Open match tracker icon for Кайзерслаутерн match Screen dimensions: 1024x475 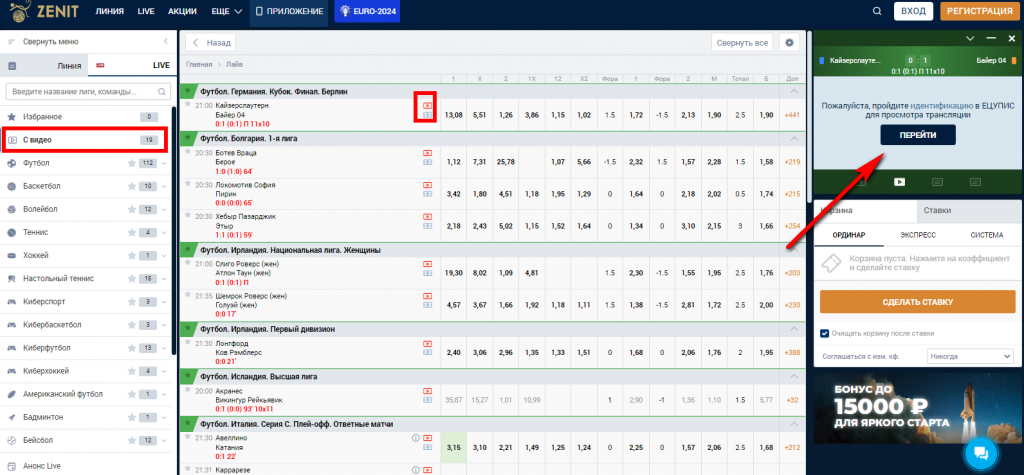[428, 115]
